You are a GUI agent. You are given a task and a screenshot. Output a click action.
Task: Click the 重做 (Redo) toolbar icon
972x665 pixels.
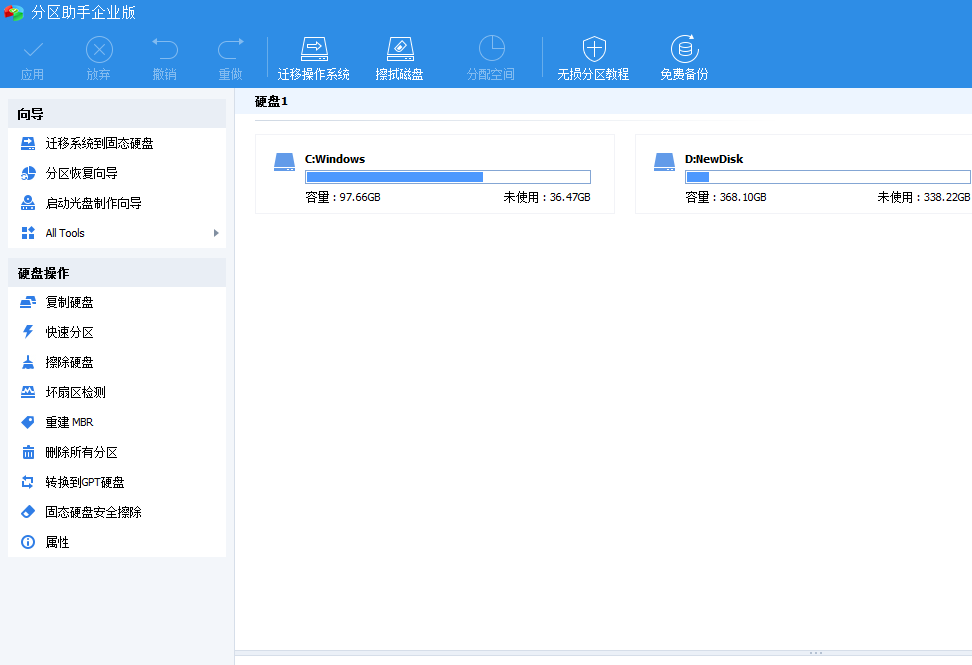231,49
